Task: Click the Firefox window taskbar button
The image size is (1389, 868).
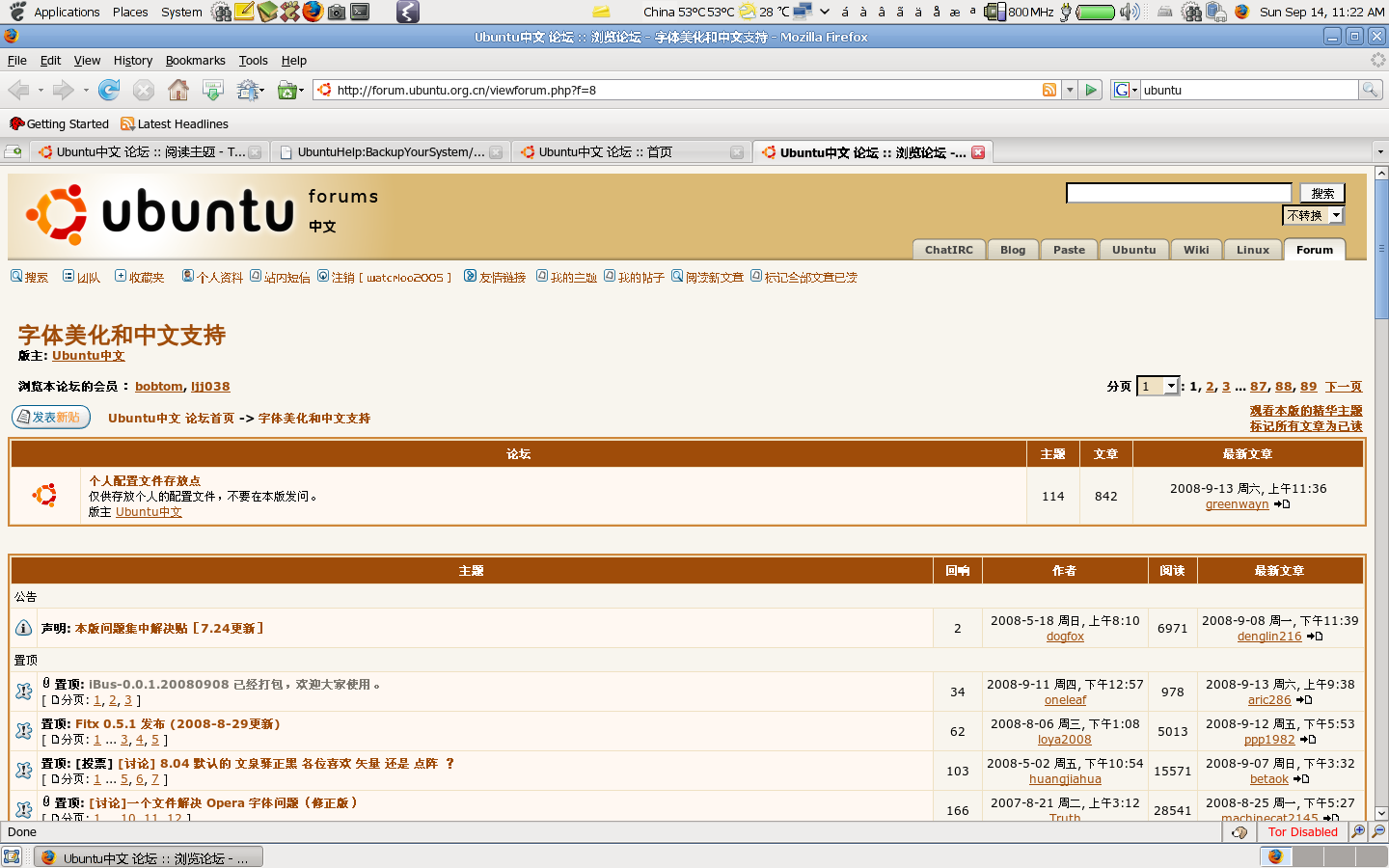Action: (x=148, y=857)
